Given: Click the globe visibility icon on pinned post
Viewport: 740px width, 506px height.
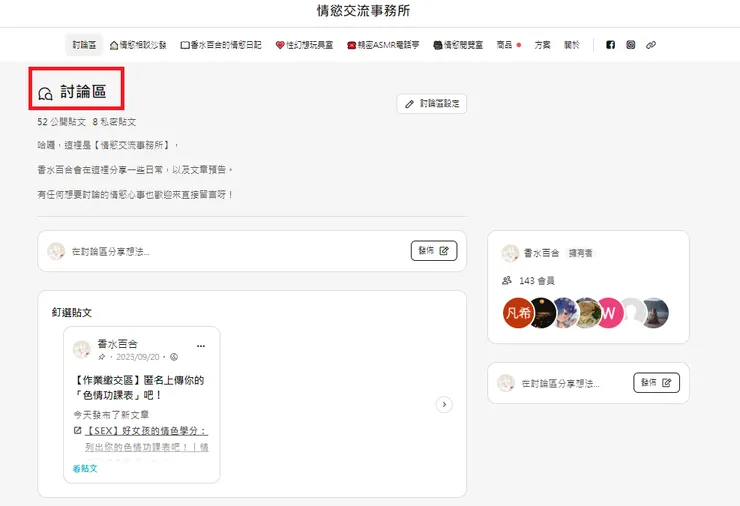Looking at the screenshot, I should point(174,357).
